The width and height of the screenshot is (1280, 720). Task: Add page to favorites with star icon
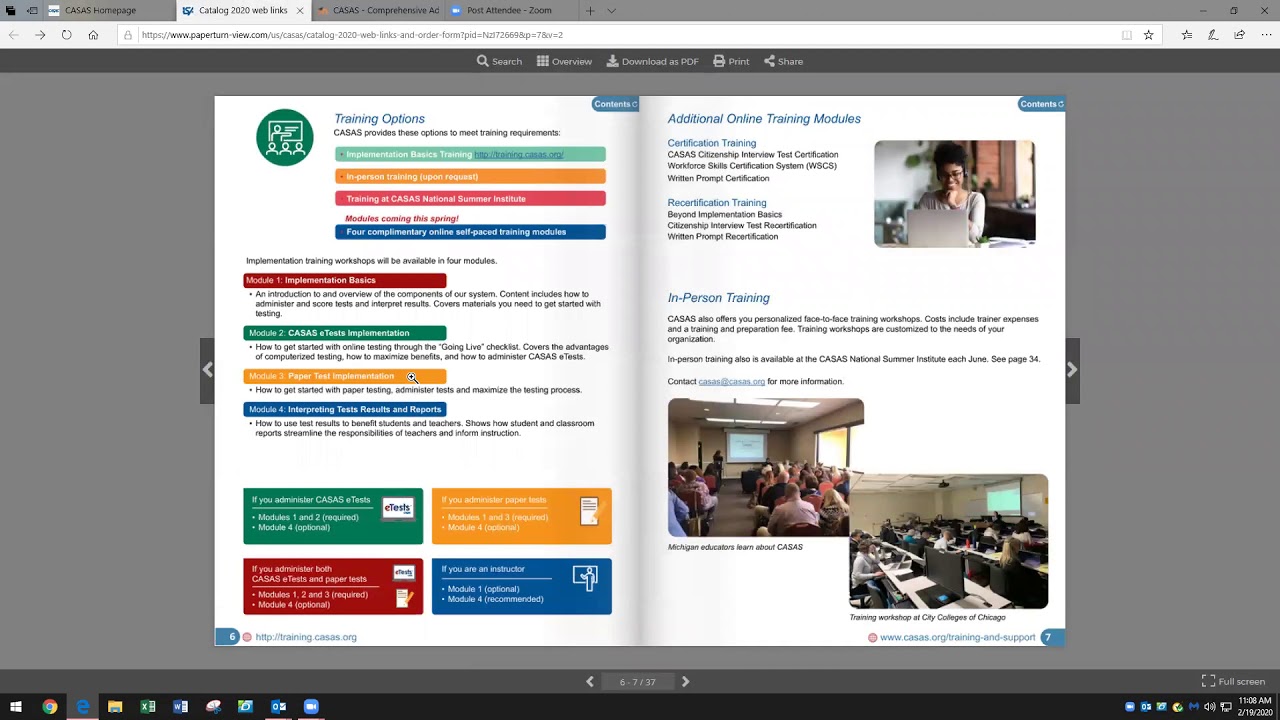coord(1148,35)
